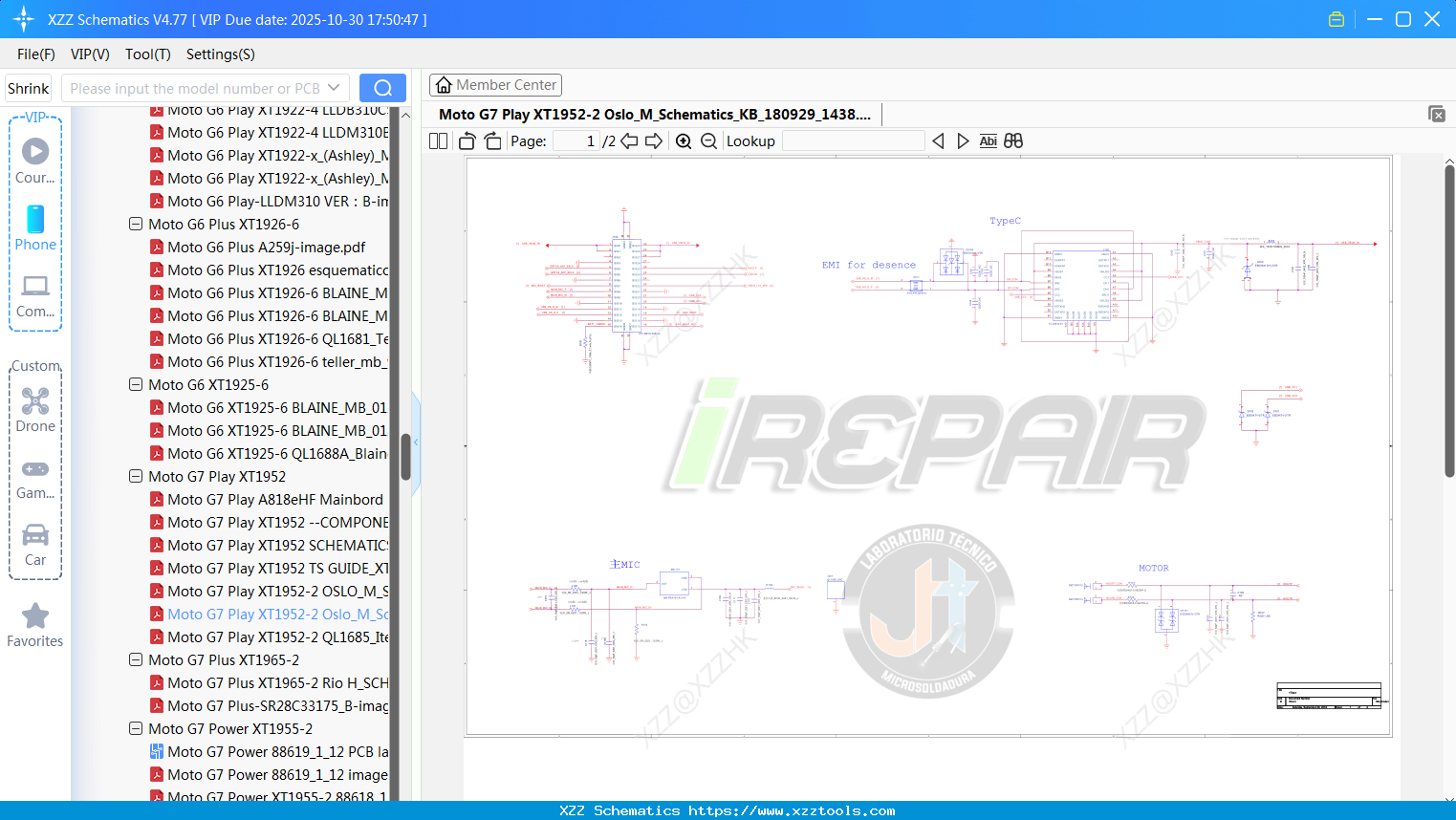Image resolution: width=1456 pixels, height=820 pixels.
Task: Select highlighted Moto G7 Play XT1952-2 Oslo_M_Sc file
Action: tap(278, 614)
